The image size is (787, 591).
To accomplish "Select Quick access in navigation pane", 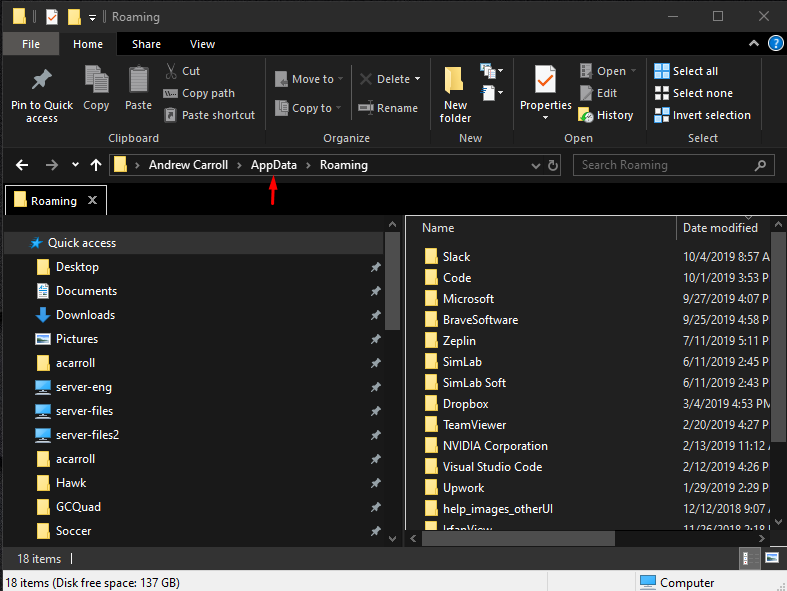I will (x=193, y=243).
